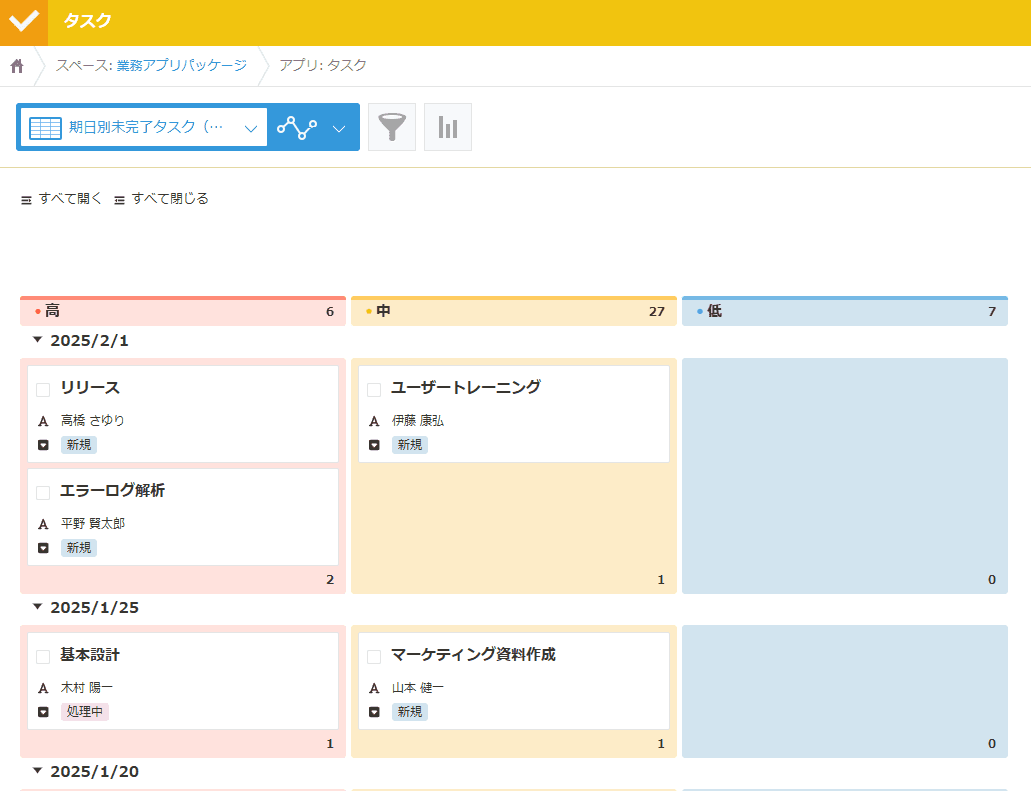Check the 基本設計 task checkbox
This screenshot has height=791, width=1031.
[43, 657]
